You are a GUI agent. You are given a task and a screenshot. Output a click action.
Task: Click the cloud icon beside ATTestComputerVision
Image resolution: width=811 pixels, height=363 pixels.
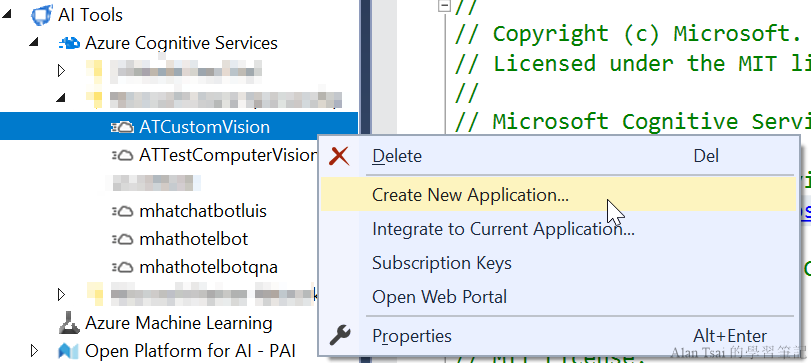[x=123, y=155]
